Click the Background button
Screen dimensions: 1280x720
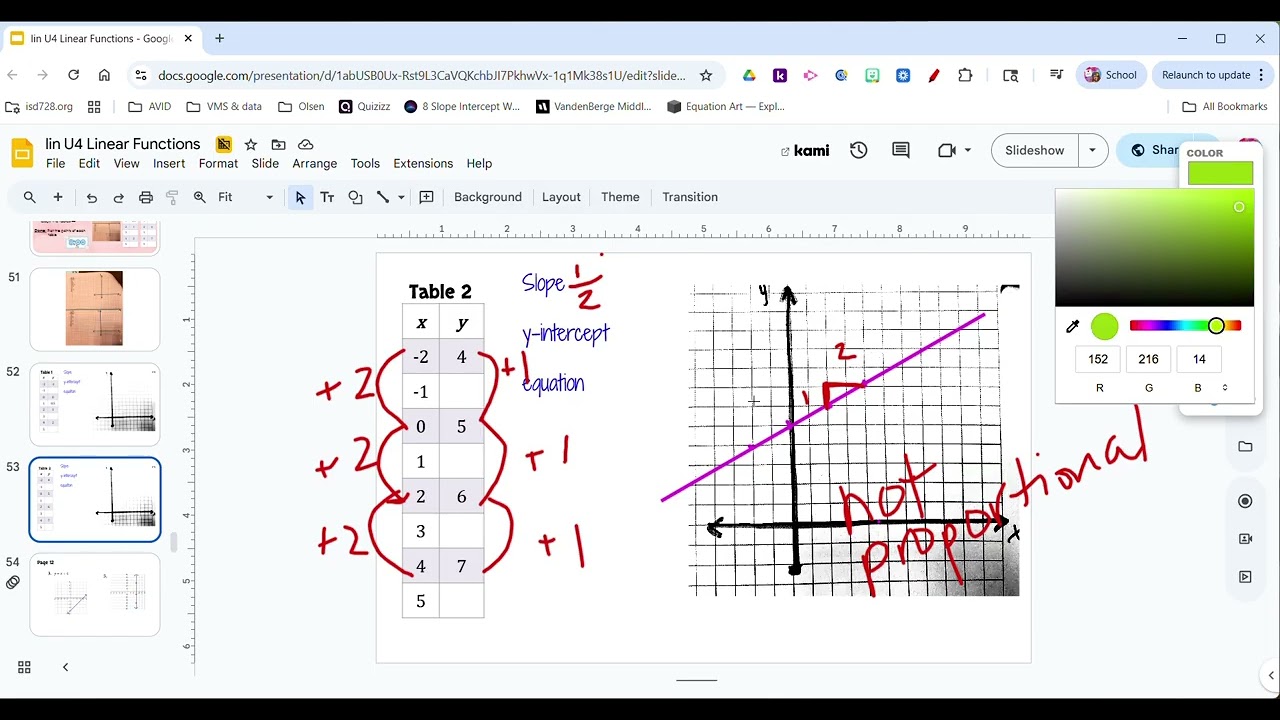[x=488, y=197]
